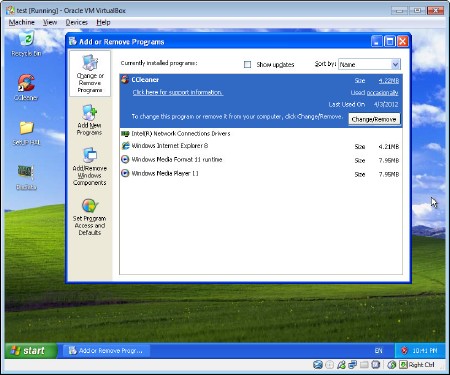Open the View menu

click(50, 22)
